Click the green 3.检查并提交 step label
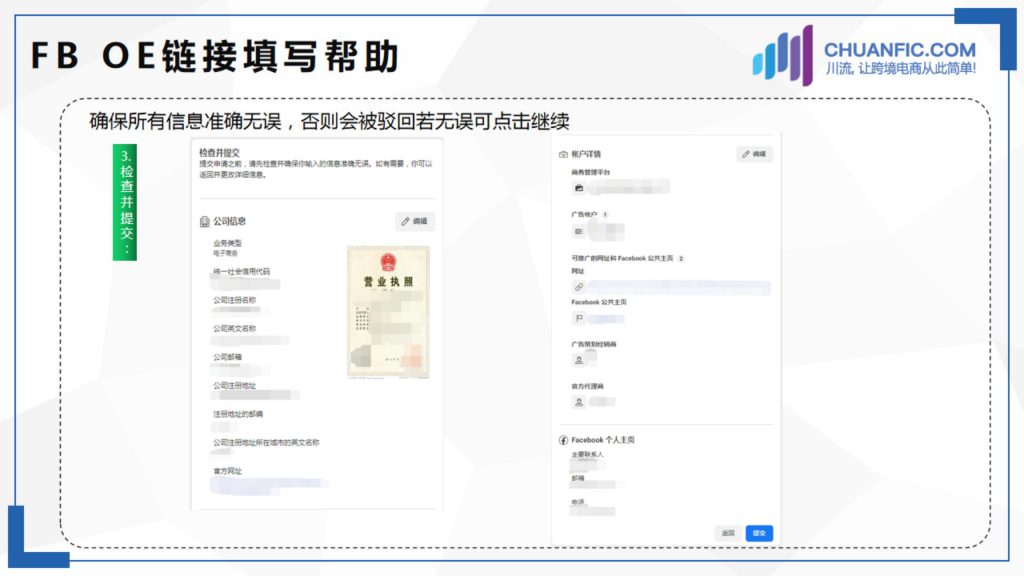 point(125,202)
